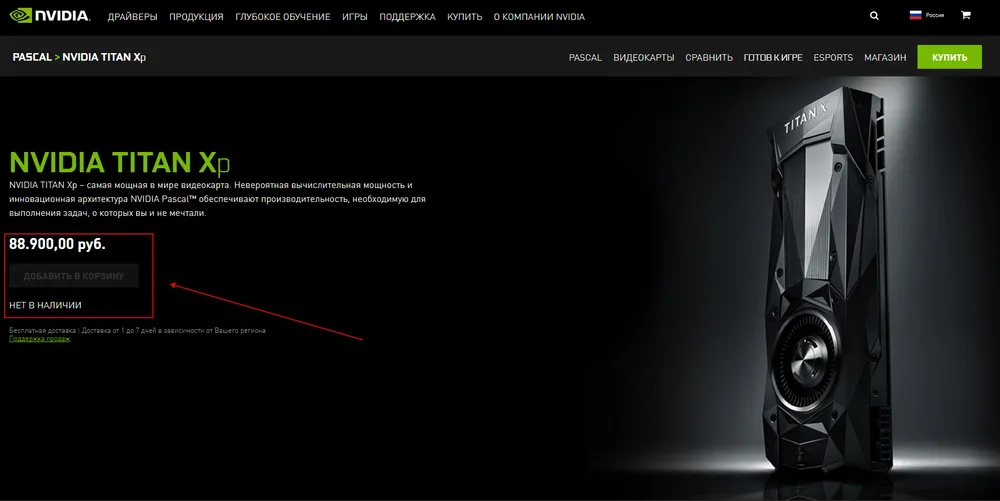Screen dimensions: 1000x501
Task: Open the Поддержка продаж link
Action: (40, 339)
